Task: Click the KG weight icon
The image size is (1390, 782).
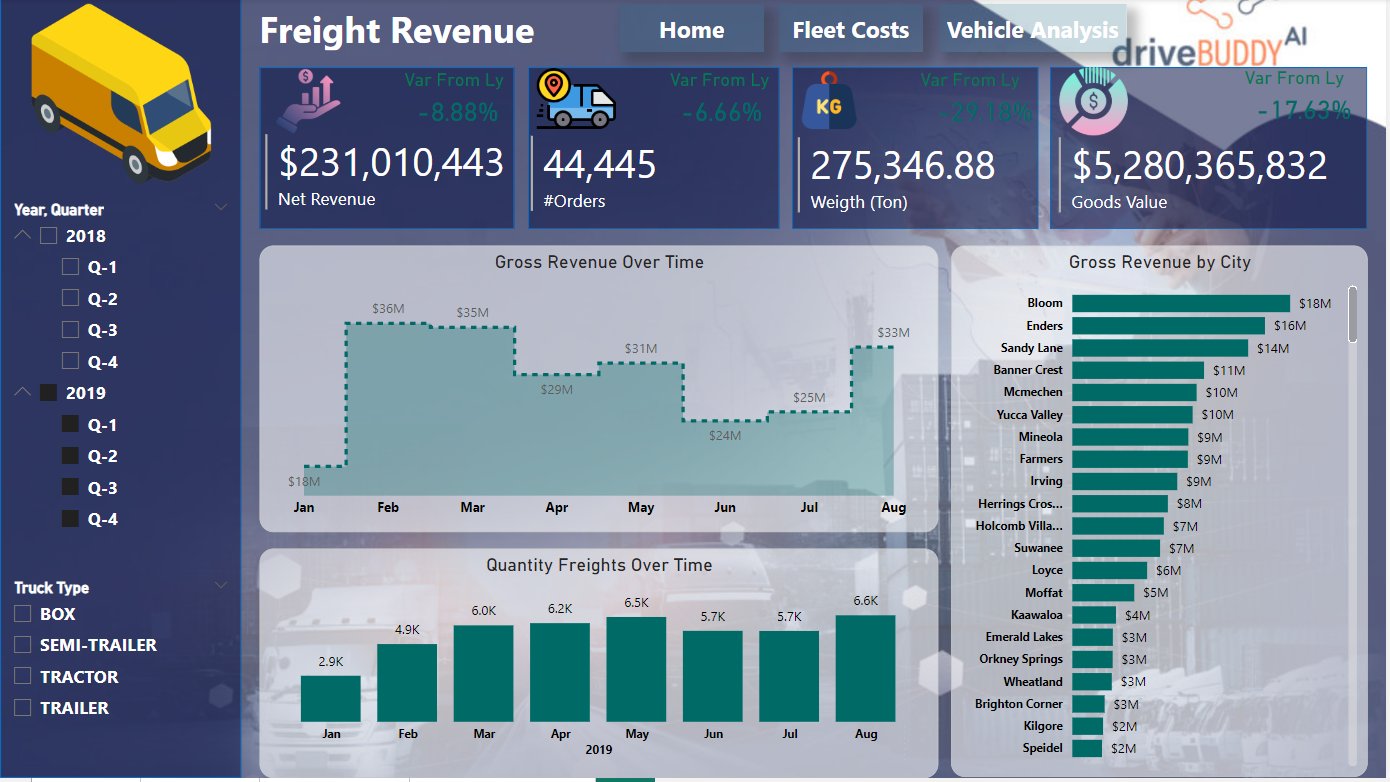Action: [x=828, y=102]
